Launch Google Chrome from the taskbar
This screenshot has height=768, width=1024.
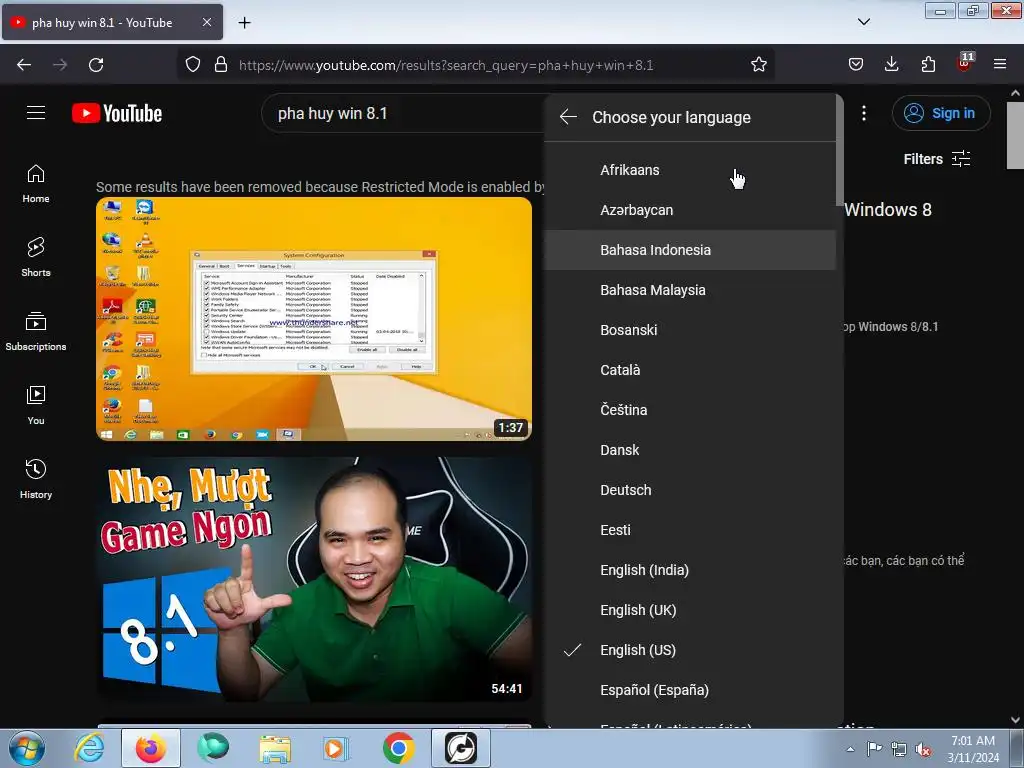[398, 748]
